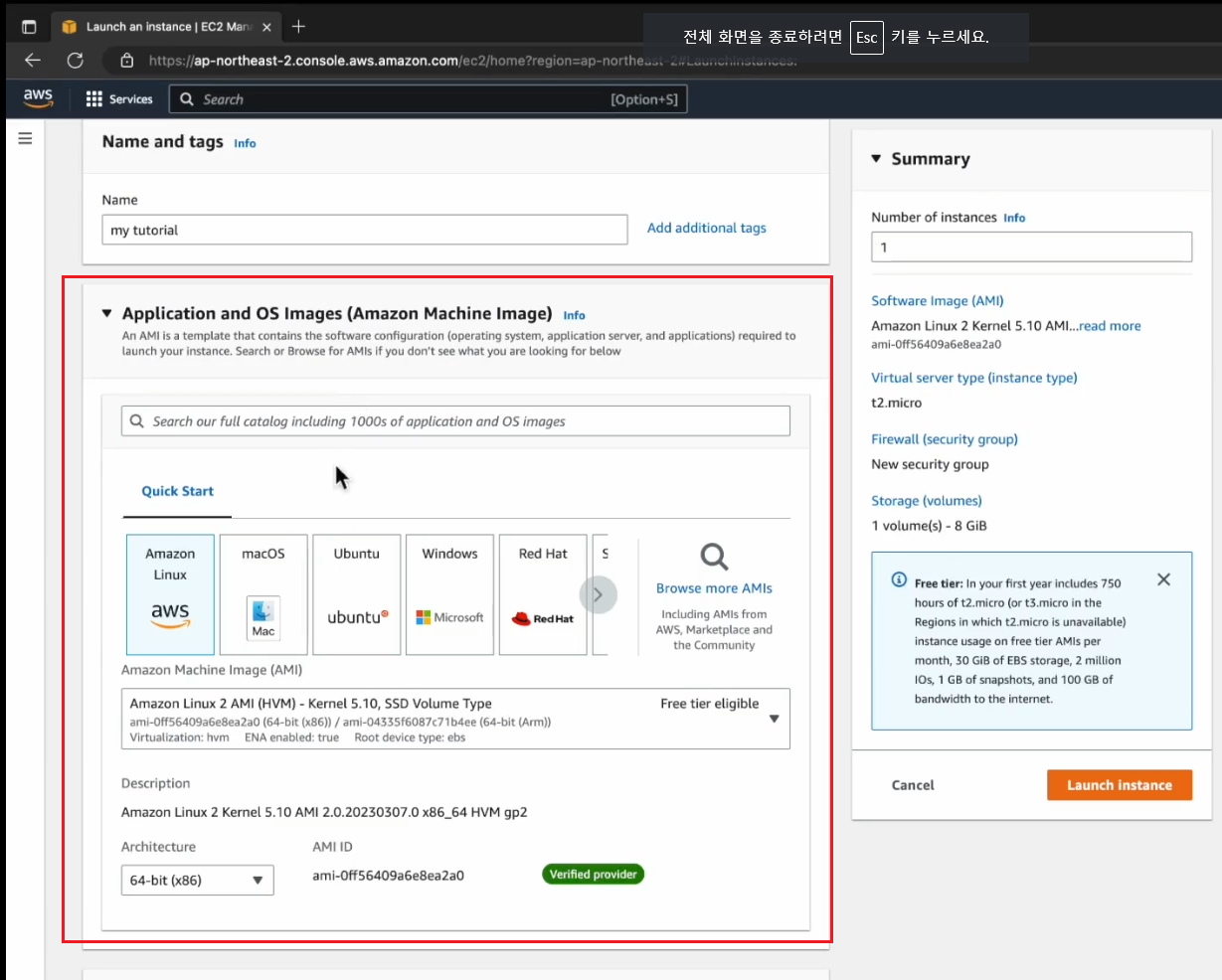Click the 1 volume(s) - 8 GiB text

(x=930, y=526)
